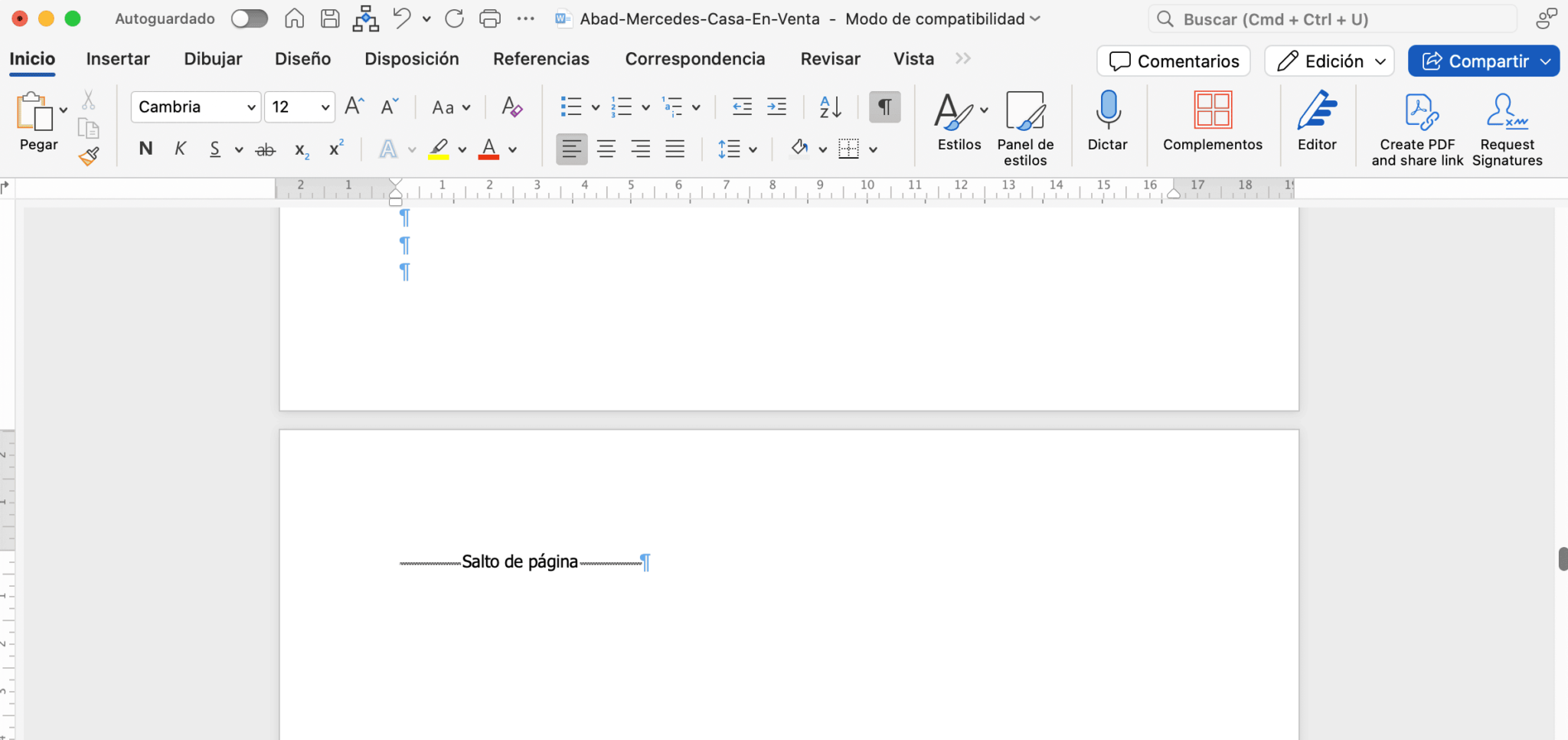Viewport: 1568px width, 740px height.
Task: Switch to the Revisar tab
Action: coord(830,58)
